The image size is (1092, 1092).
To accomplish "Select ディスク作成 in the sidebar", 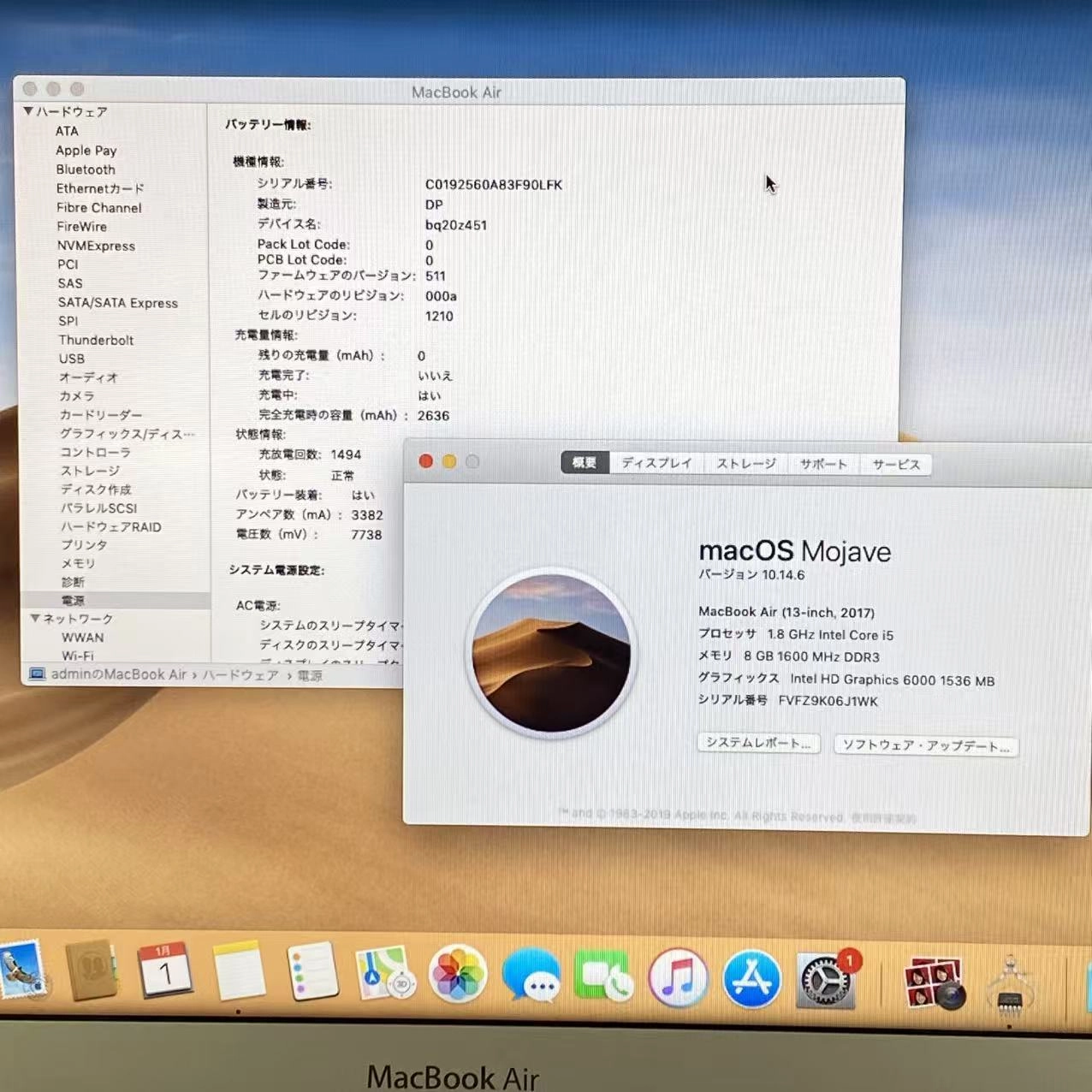I will coord(96,490).
